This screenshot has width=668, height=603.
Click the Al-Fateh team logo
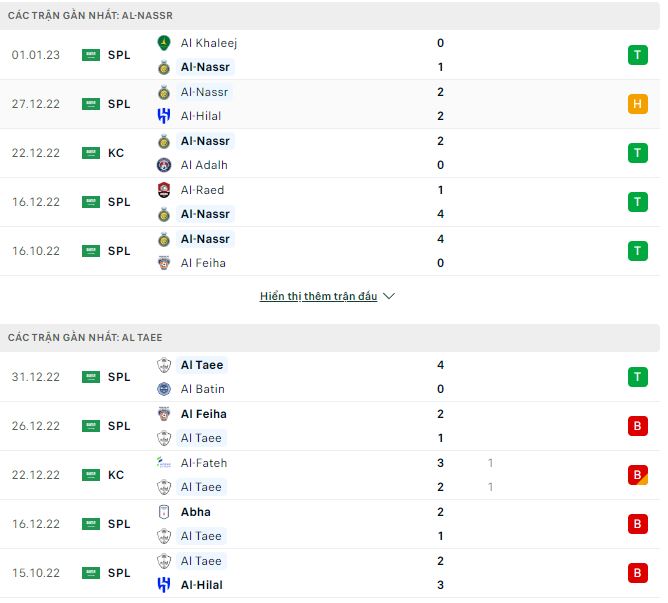(164, 463)
